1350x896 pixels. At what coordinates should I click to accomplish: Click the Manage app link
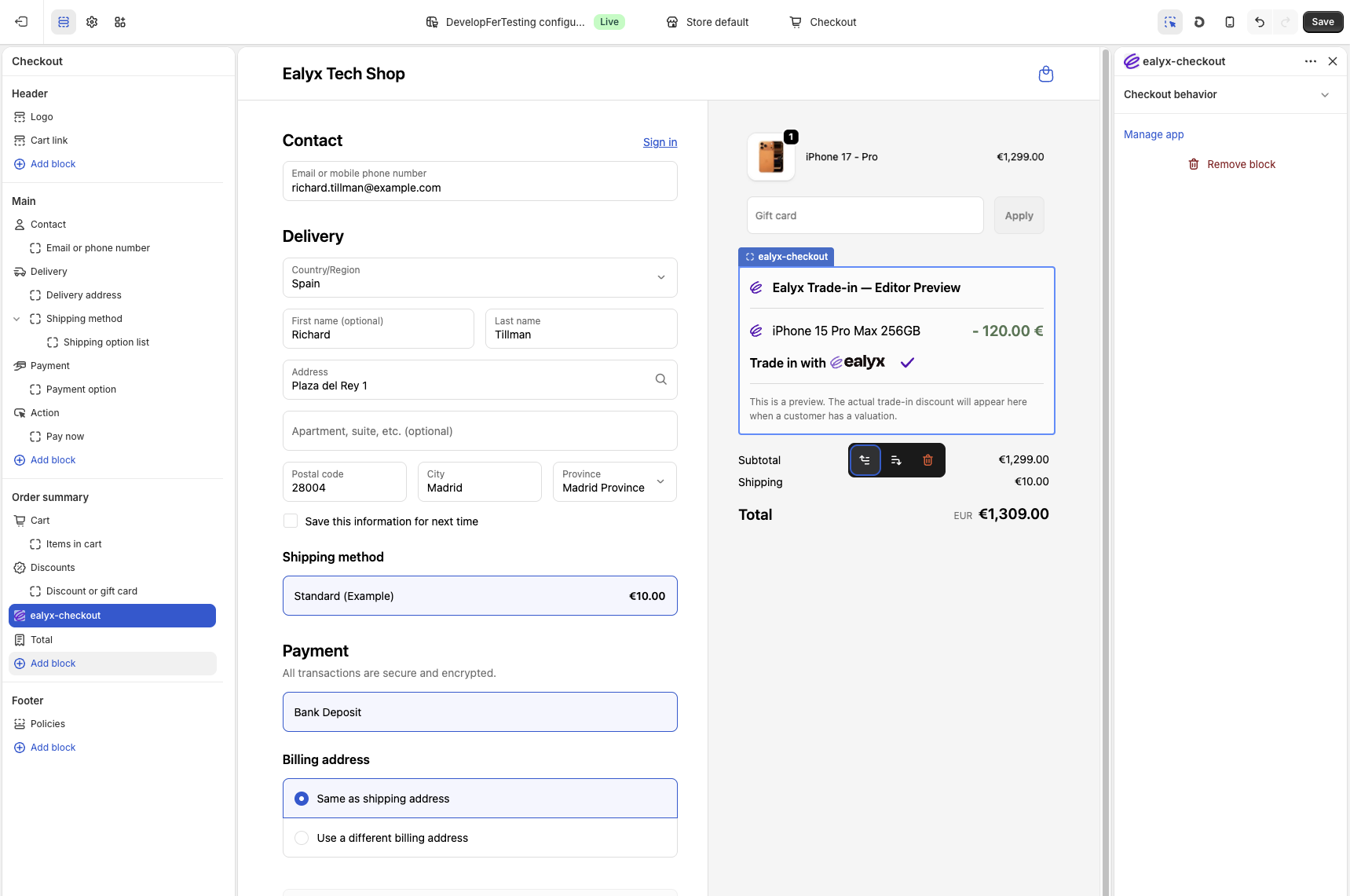pyautogui.click(x=1153, y=134)
